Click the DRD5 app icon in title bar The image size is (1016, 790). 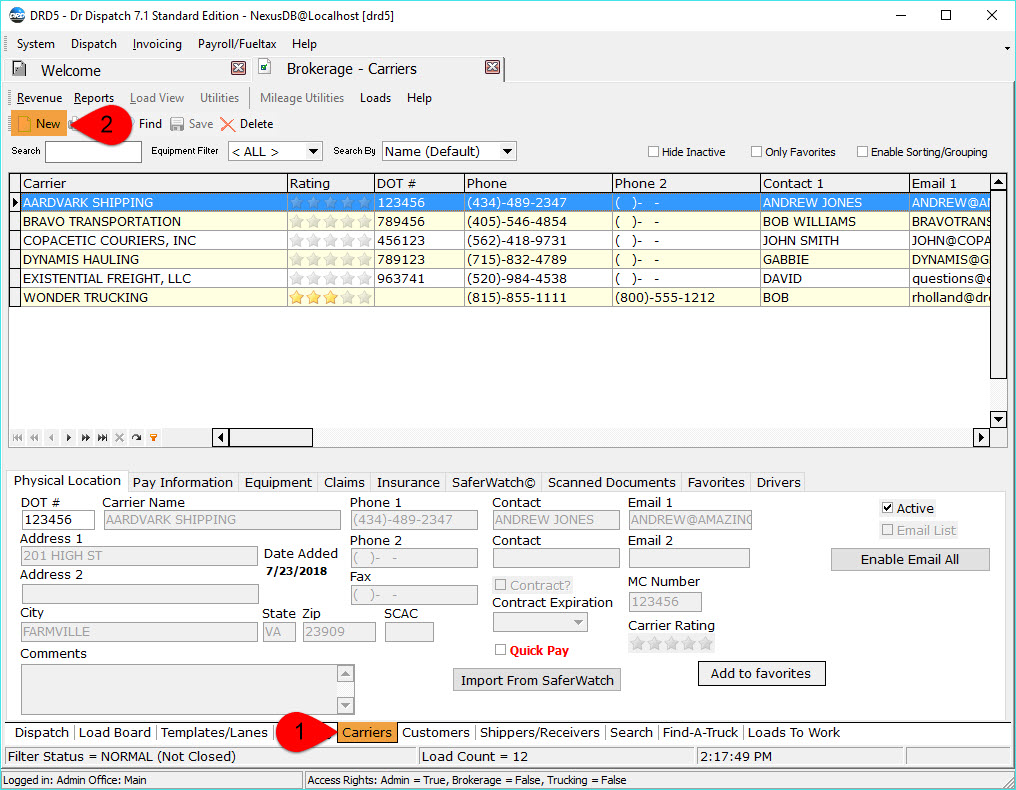(x=17, y=16)
